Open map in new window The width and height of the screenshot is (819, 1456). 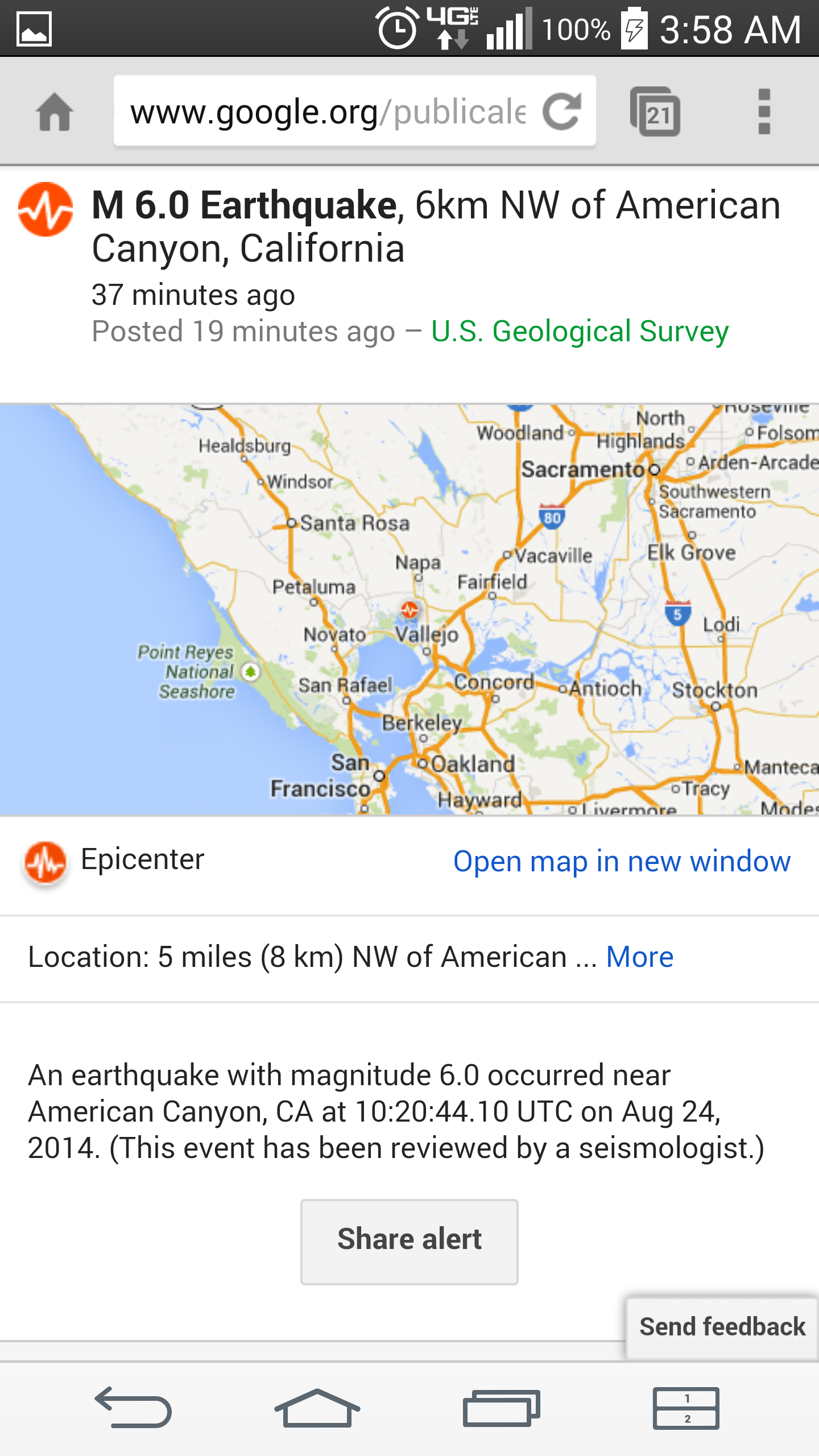click(x=622, y=861)
